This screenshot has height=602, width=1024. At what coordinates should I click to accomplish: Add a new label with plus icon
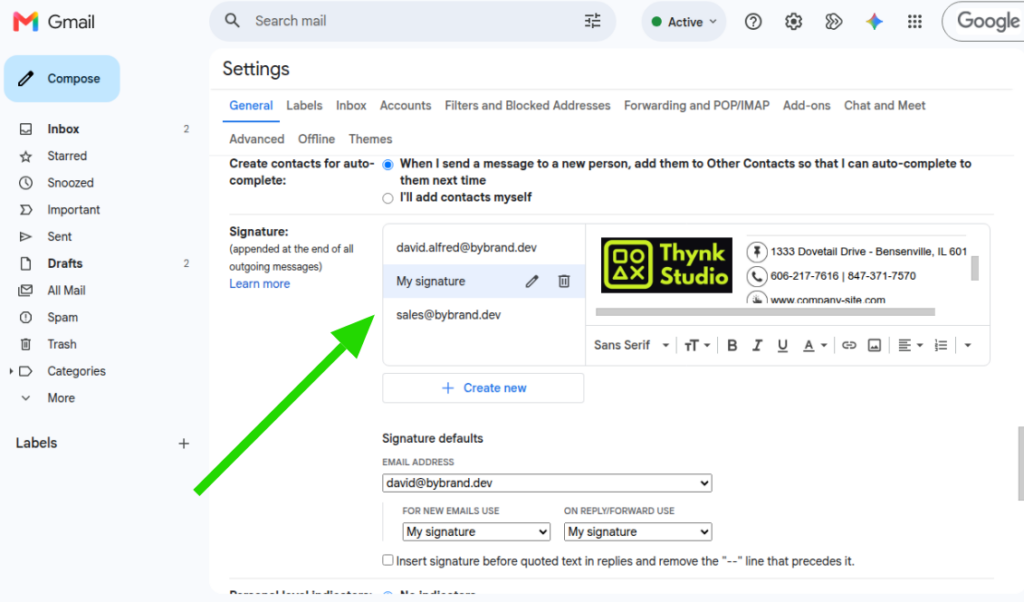184,443
